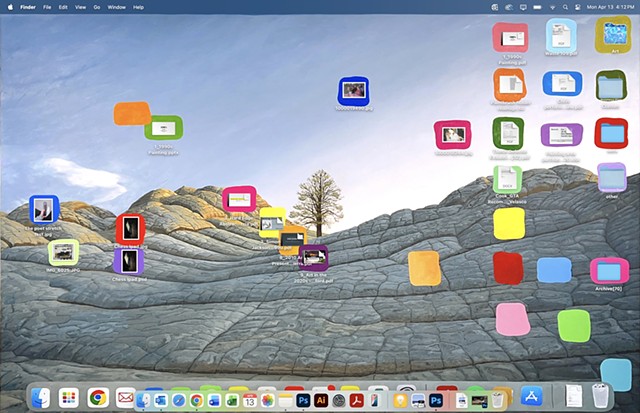Select the blue-outlined poet stretch JPG thumbnail
This screenshot has height=413, width=640.
pos(44,210)
